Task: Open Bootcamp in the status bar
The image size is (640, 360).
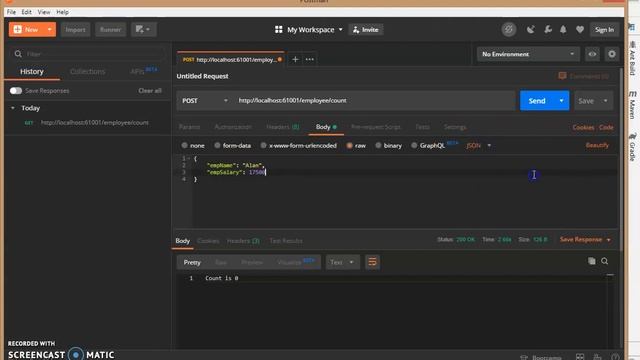Action: [540, 357]
